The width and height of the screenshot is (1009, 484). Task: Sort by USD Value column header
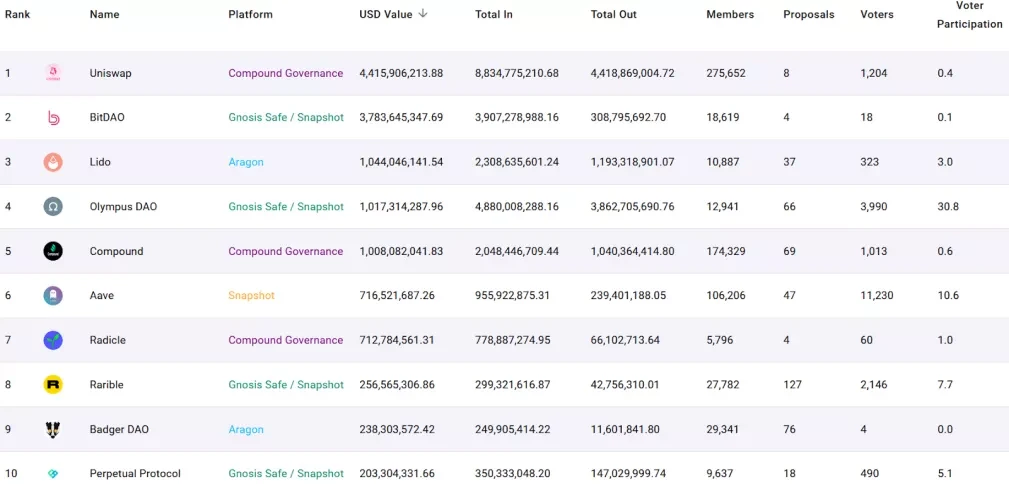click(x=385, y=14)
